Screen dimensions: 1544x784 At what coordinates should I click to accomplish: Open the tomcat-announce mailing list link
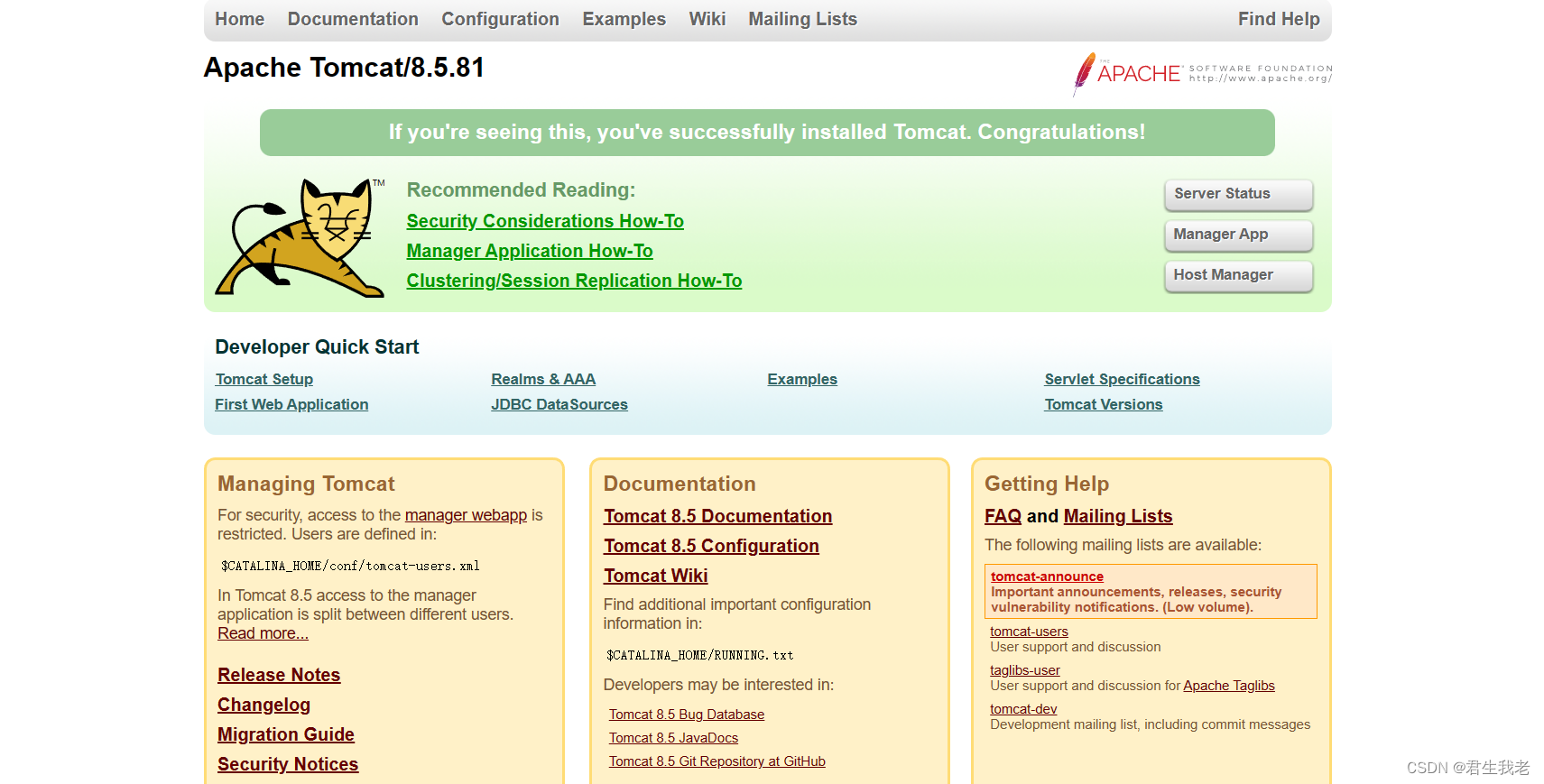click(1047, 576)
